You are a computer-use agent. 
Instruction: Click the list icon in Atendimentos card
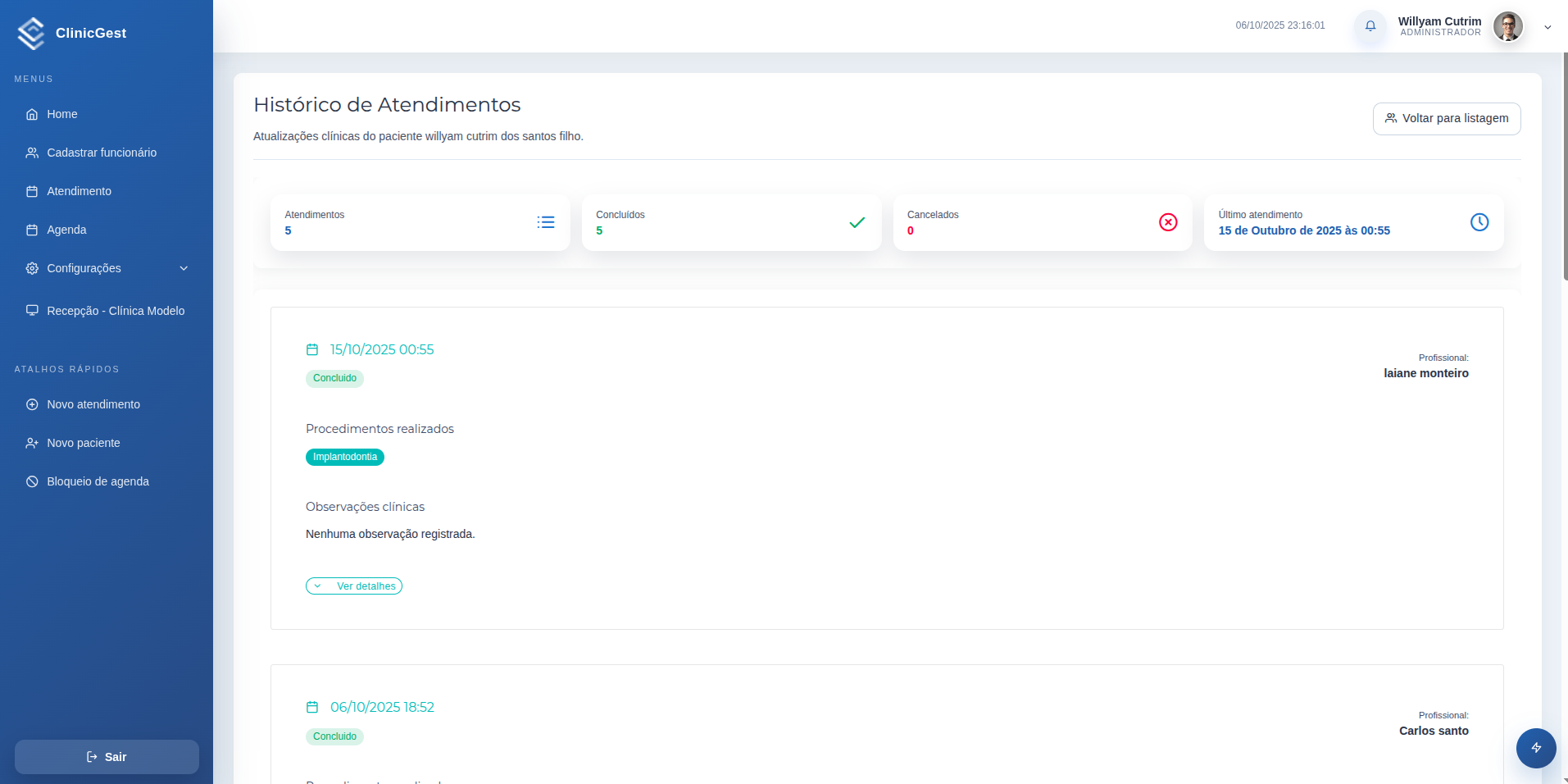pyautogui.click(x=546, y=222)
